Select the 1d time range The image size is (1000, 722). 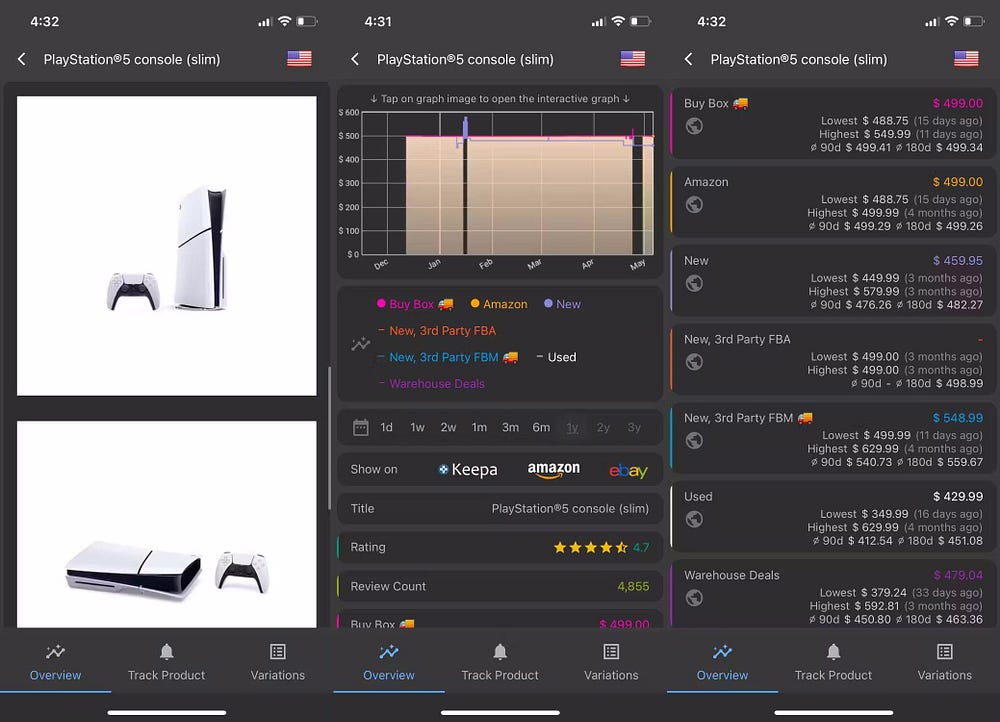click(x=386, y=427)
